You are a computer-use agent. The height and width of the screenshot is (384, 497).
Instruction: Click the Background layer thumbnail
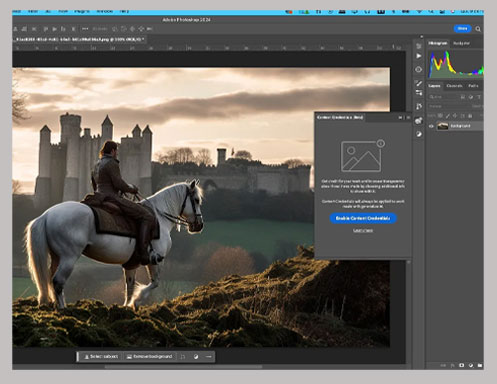443,126
